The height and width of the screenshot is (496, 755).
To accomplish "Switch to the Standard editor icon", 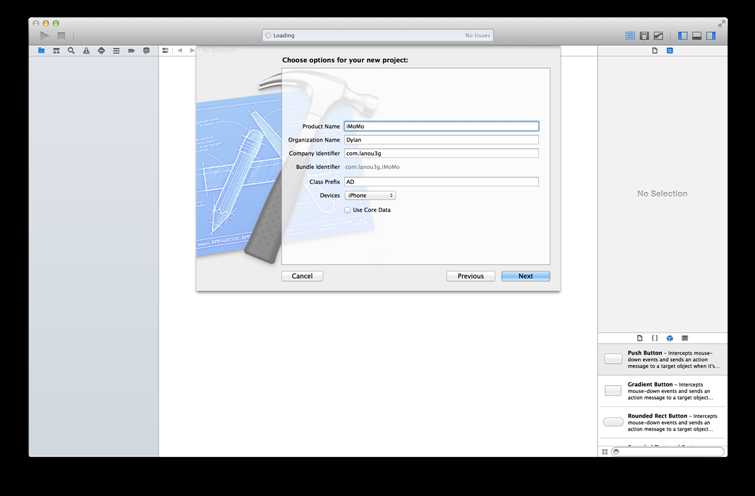I will (x=629, y=36).
